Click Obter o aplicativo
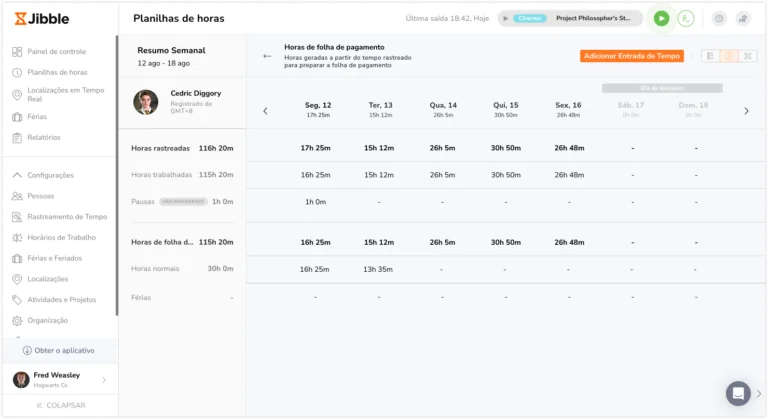The width and height of the screenshot is (768, 419). point(59,350)
